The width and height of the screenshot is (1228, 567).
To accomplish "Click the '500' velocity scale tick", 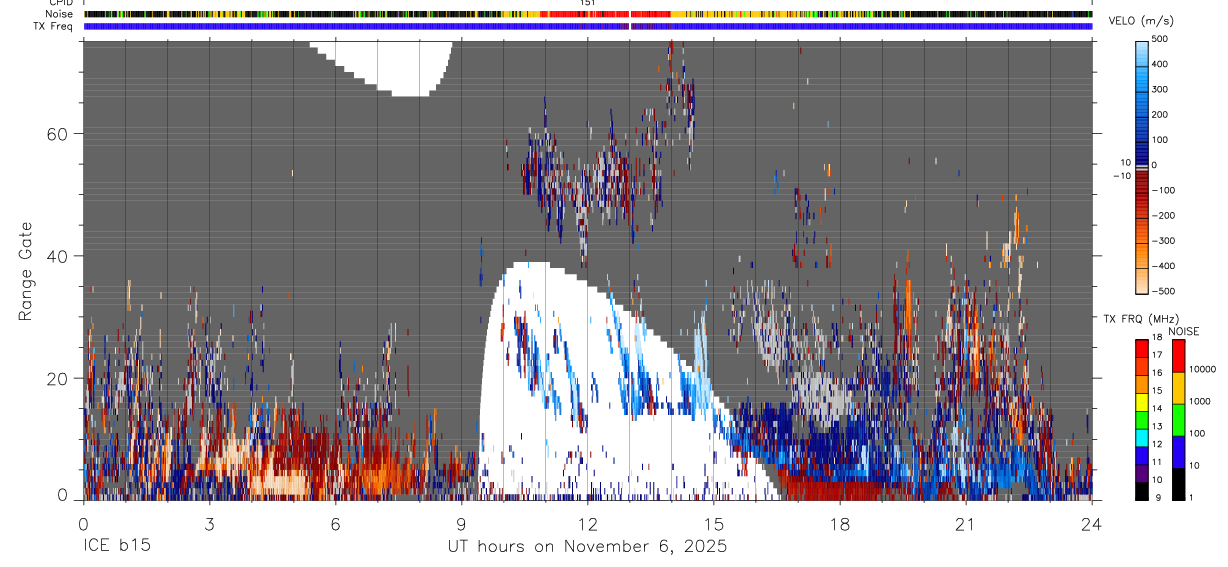I will click(x=1162, y=39).
